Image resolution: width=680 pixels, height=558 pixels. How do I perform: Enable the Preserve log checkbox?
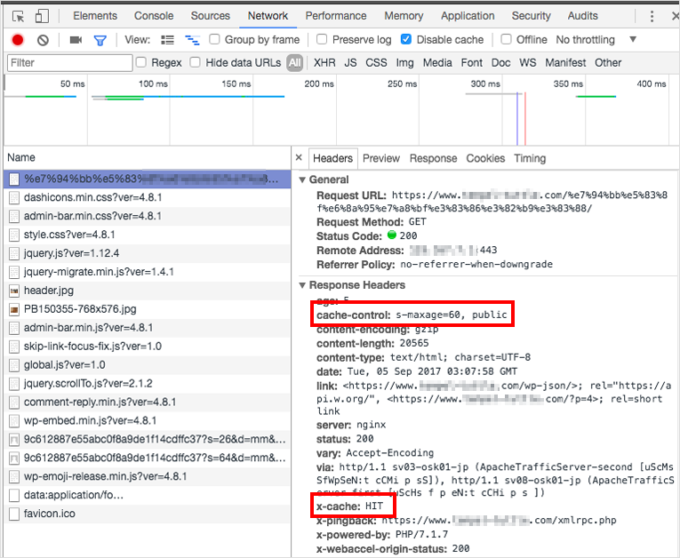click(322, 39)
